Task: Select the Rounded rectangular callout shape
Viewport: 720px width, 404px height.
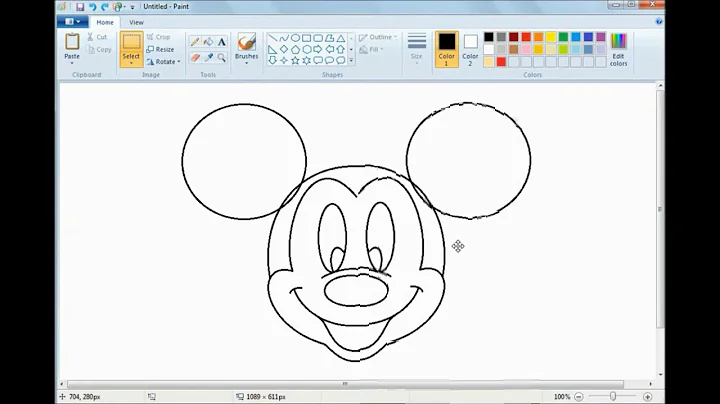Action: pos(318,60)
